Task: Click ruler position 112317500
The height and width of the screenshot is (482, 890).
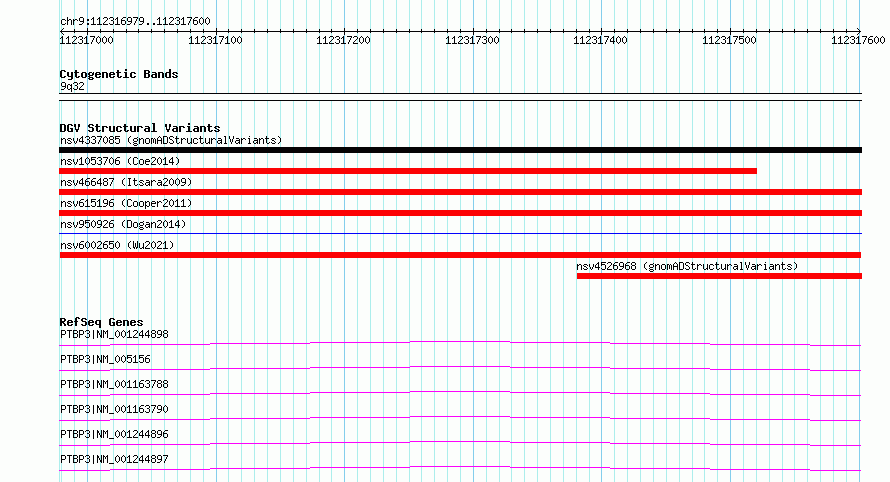Action: click(729, 40)
